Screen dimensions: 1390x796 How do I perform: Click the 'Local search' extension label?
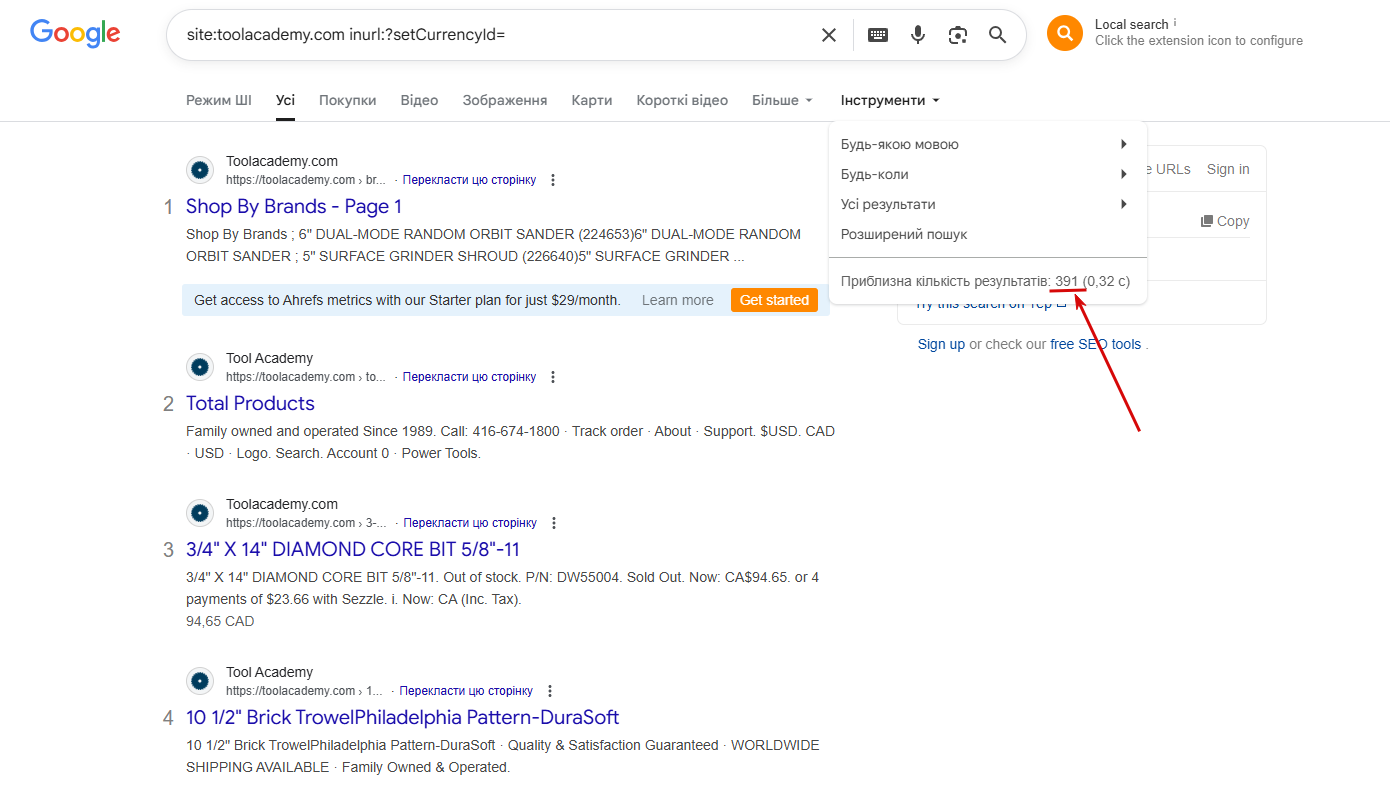1131,24
